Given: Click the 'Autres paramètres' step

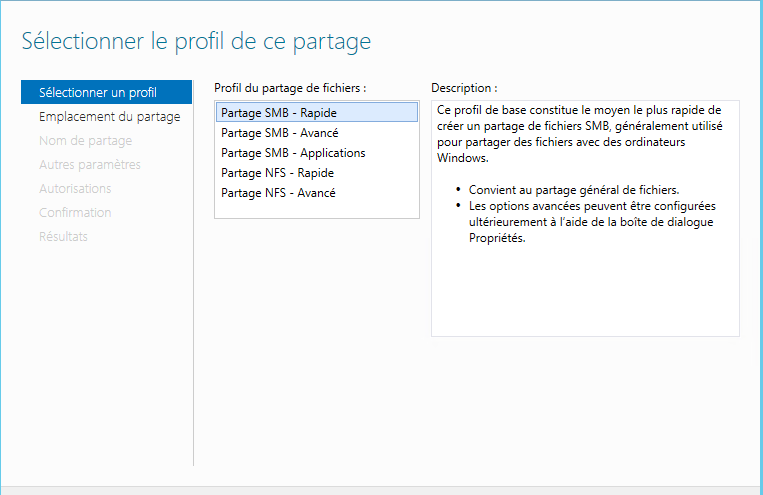Looking at the screenshot, I should tap(90, 165).
